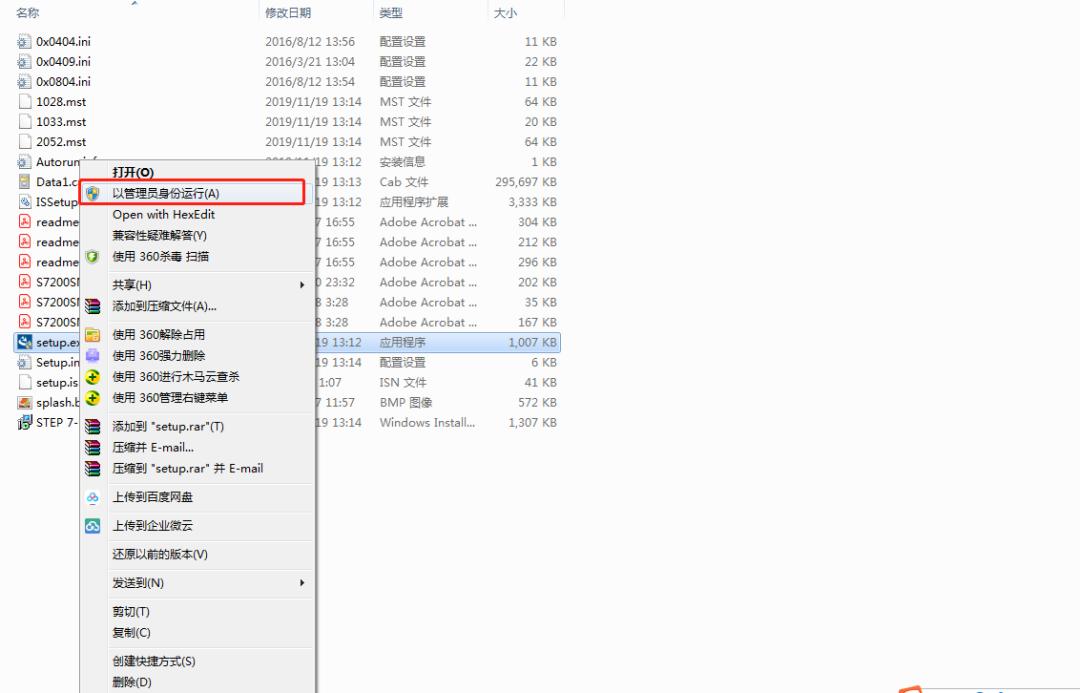Click the ISSetup file icon

click(x=25, y=202)
